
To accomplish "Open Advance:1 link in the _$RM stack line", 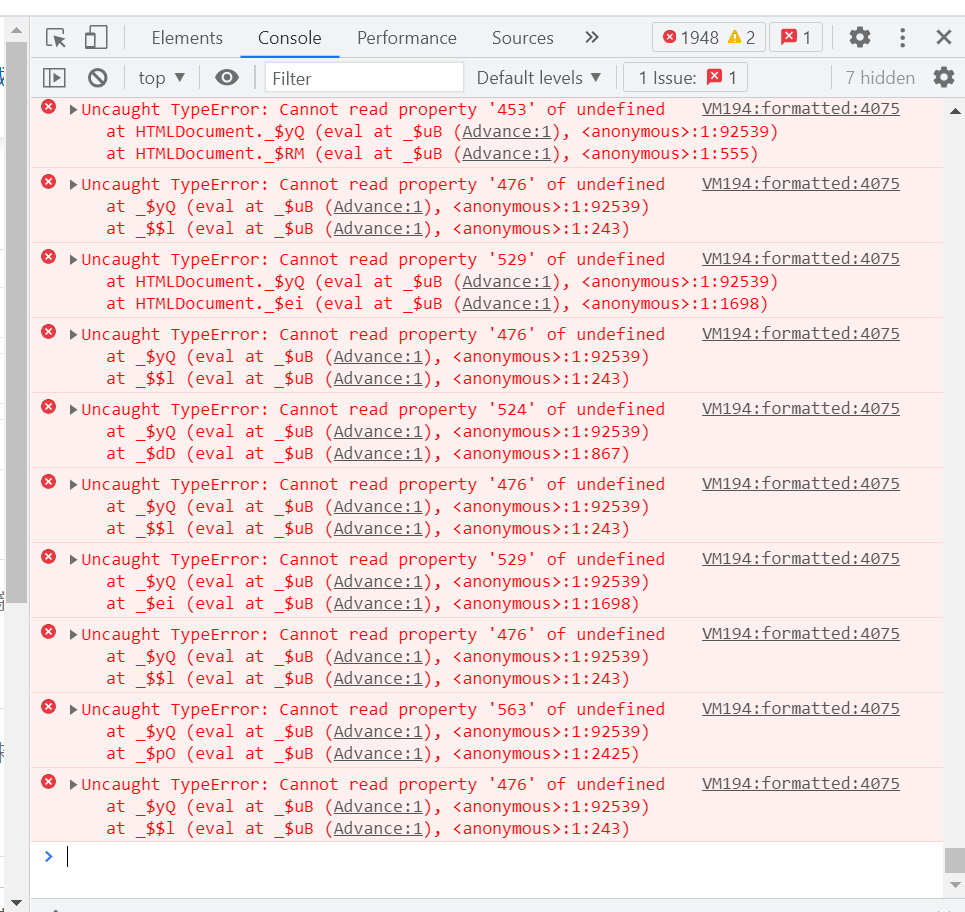I will (x=507, y=154).
